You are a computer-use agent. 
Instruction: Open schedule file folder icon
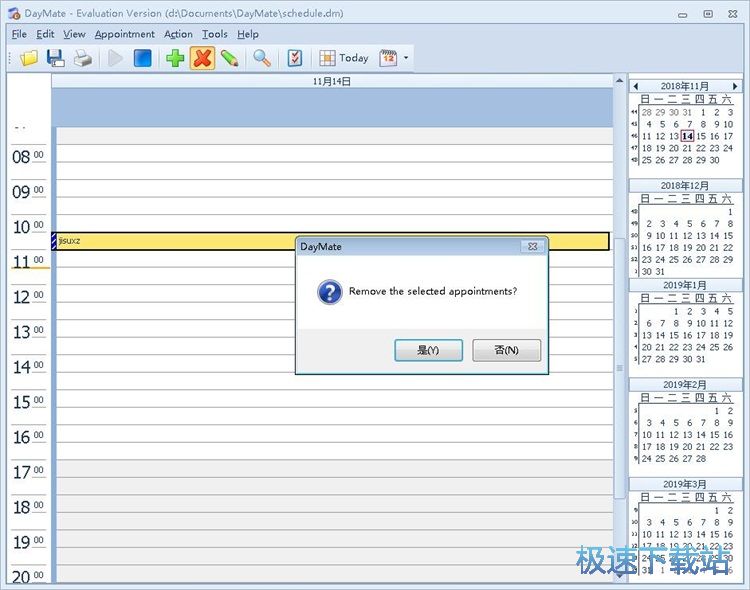29,58
